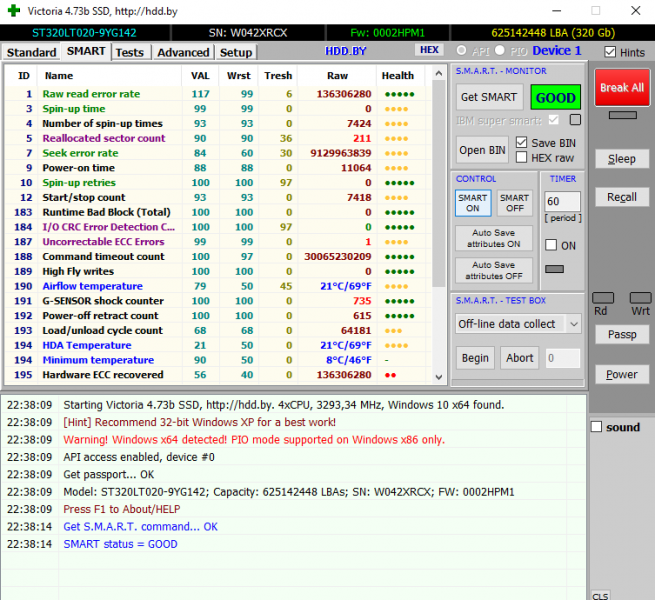Click the CLS clear log button
This screenshot has height=600, width=655.
pos(600,595)
